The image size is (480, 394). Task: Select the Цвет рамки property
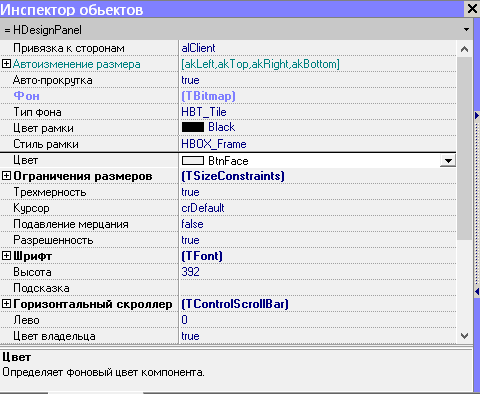[x=43, y=128]
